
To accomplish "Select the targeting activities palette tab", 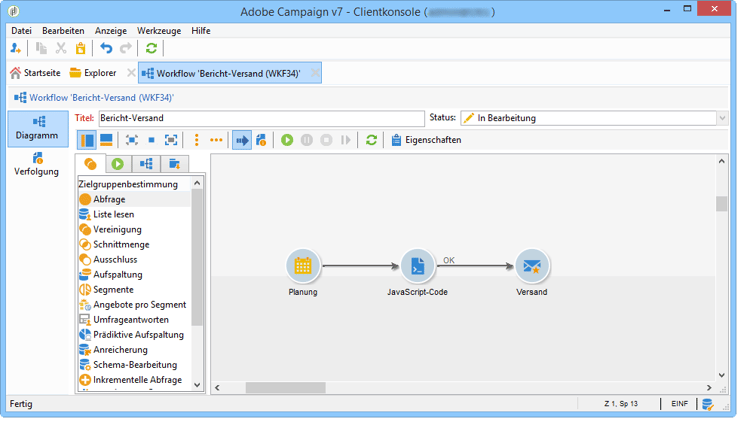I will click(90, 165).
